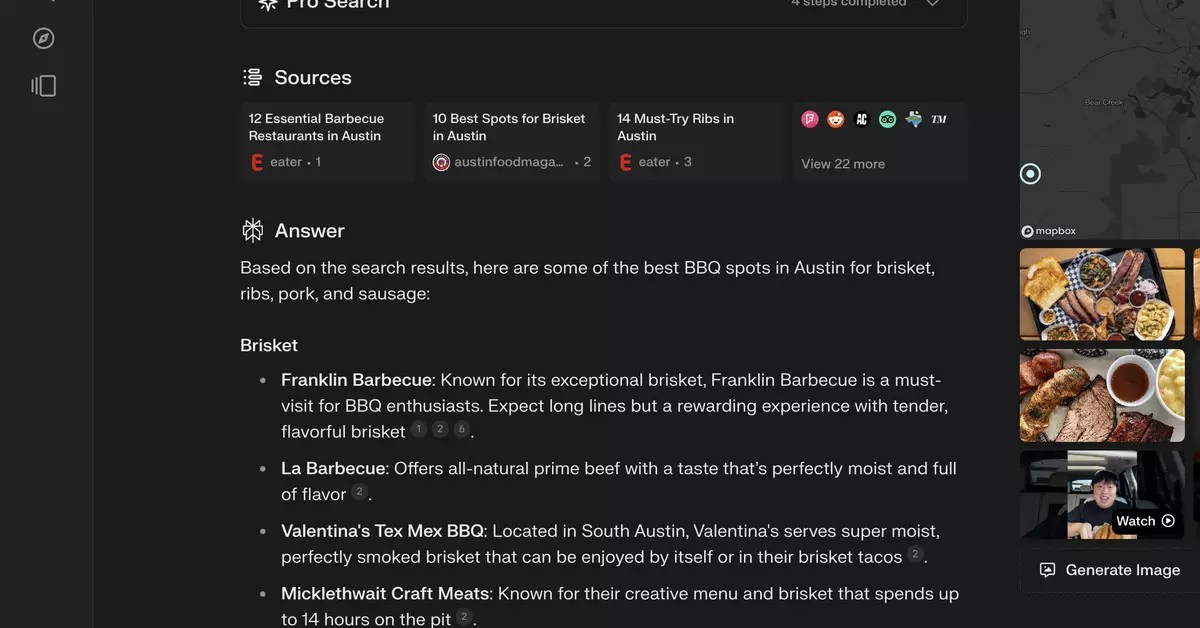Viewport: 1200px width, 628px height.
Task: Click the Pro Search sparkle icon
Action: pyautogui.click(x=268, y=4)
